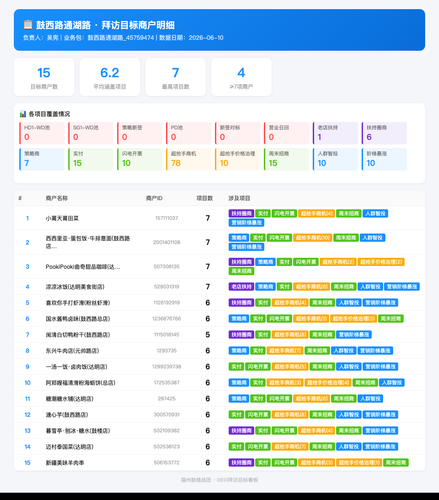Click merchant ID 502538123 in row 14
The image size is (439, 500).
(167, 447)
